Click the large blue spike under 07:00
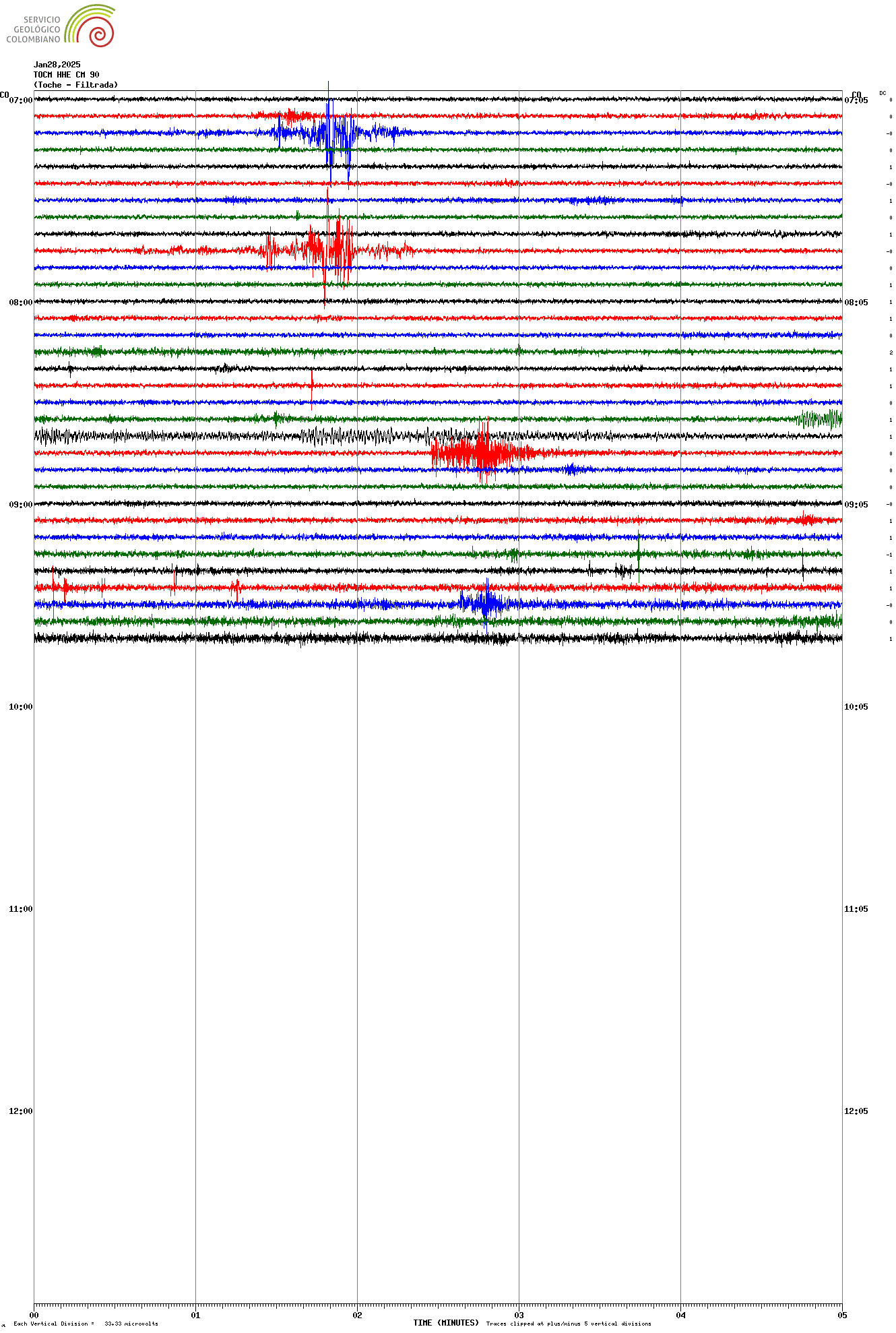Image resolution: width=896 pixels, height=1333 pixels. click(329, 133)
